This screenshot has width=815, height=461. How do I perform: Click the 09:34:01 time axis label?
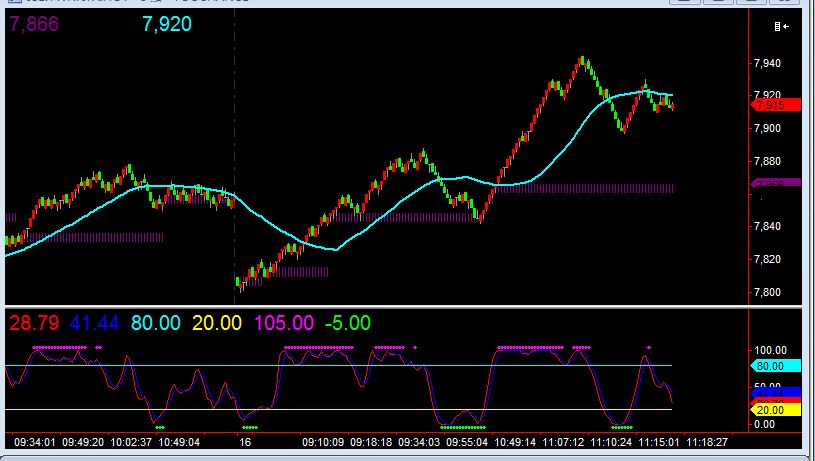(x=34, y=442)
